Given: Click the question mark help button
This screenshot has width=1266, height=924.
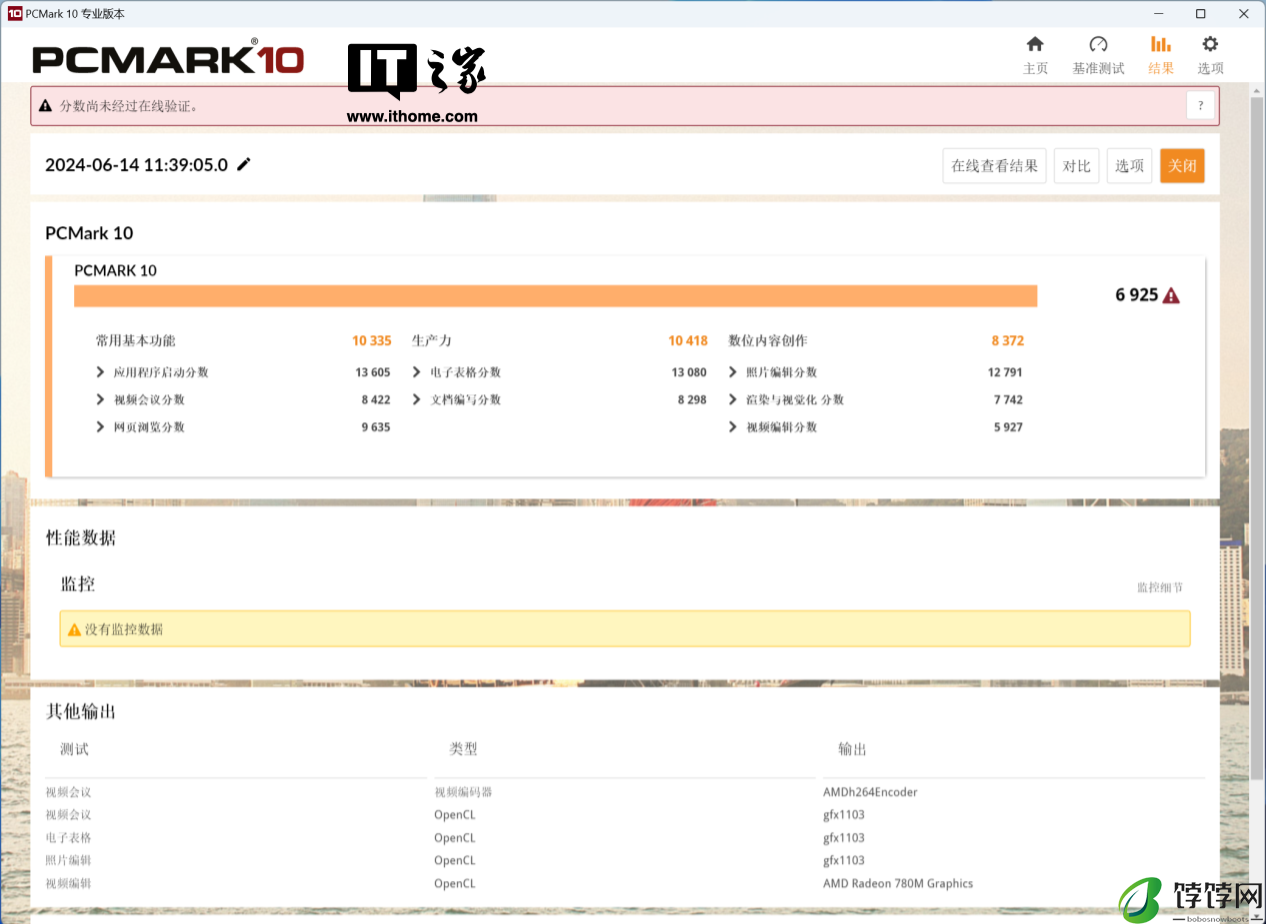Looking at the screenshot, I should [x=1200, y=105].
